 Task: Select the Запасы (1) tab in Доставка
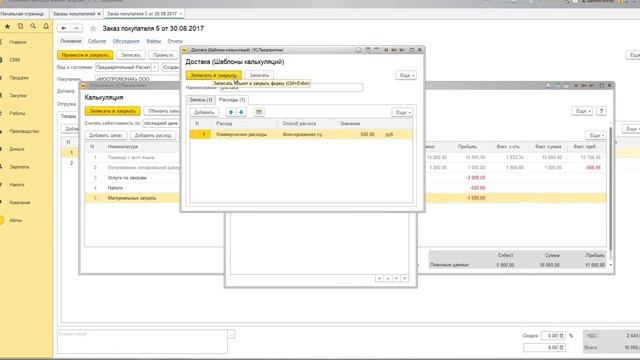[201, 100]
